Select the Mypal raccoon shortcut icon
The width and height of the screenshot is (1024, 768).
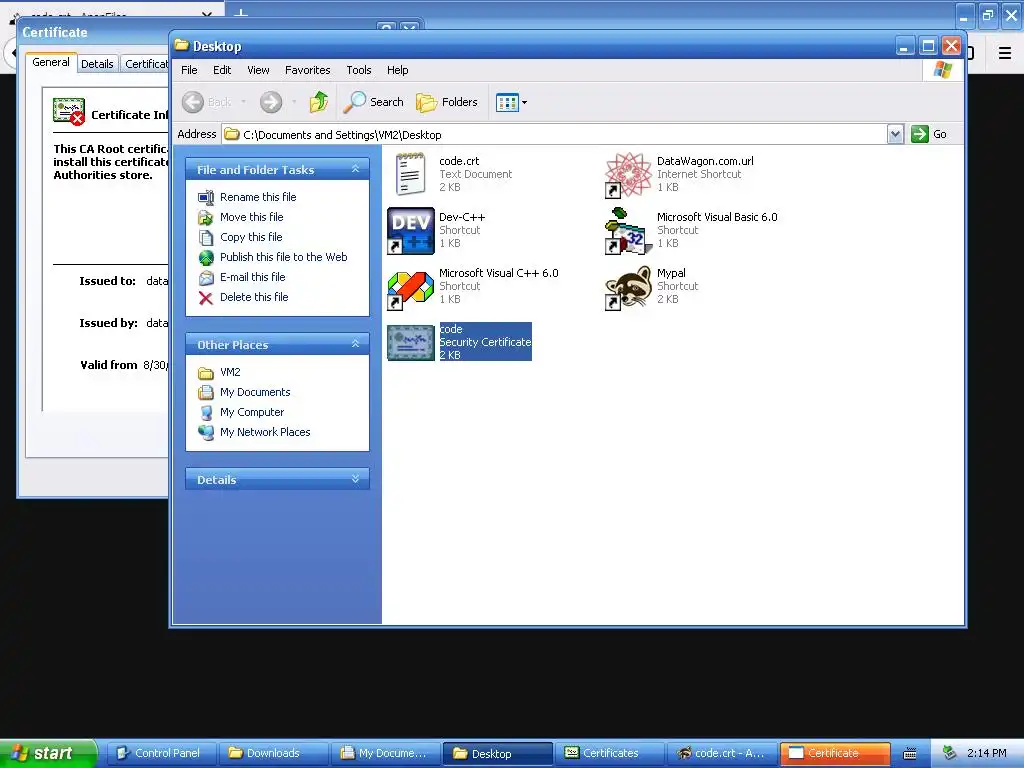628,287
